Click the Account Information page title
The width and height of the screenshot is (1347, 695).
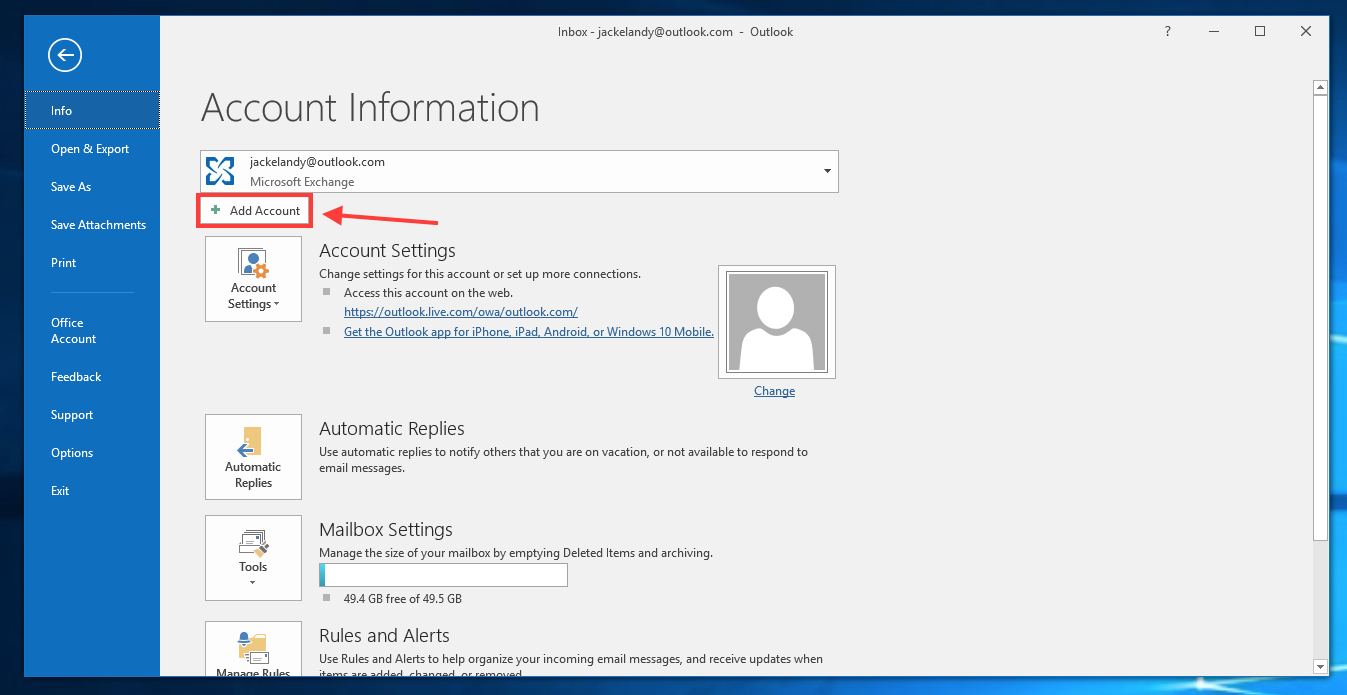coord(370,108)
